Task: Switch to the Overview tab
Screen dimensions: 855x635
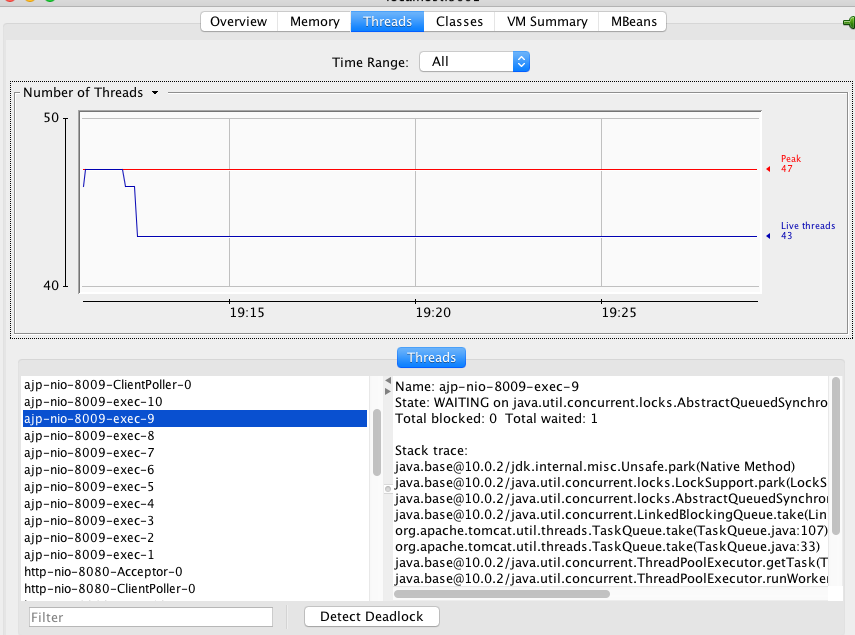Action: pyautogui.click(x=238, y=21)
